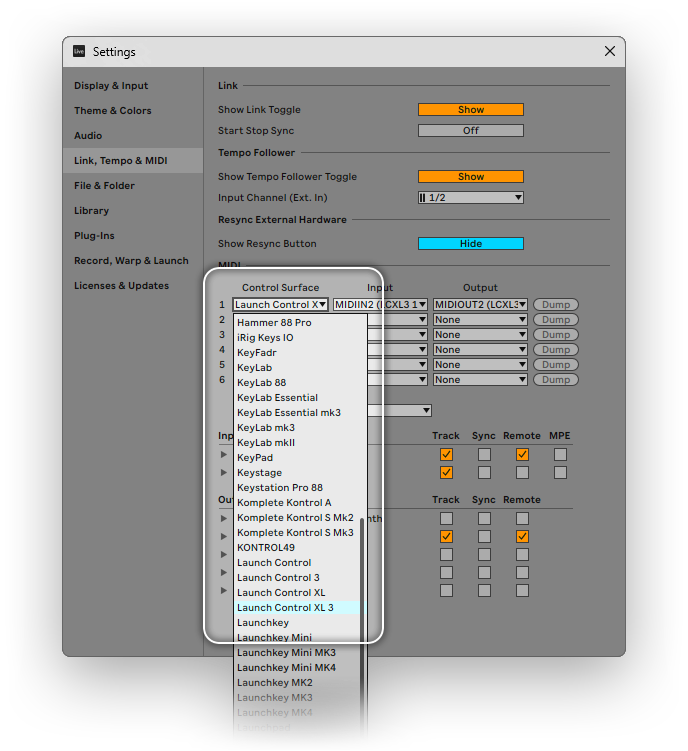Select KONTROL49 from the list
The width and height of the screenshot is (688, 751).
[297, 548]
